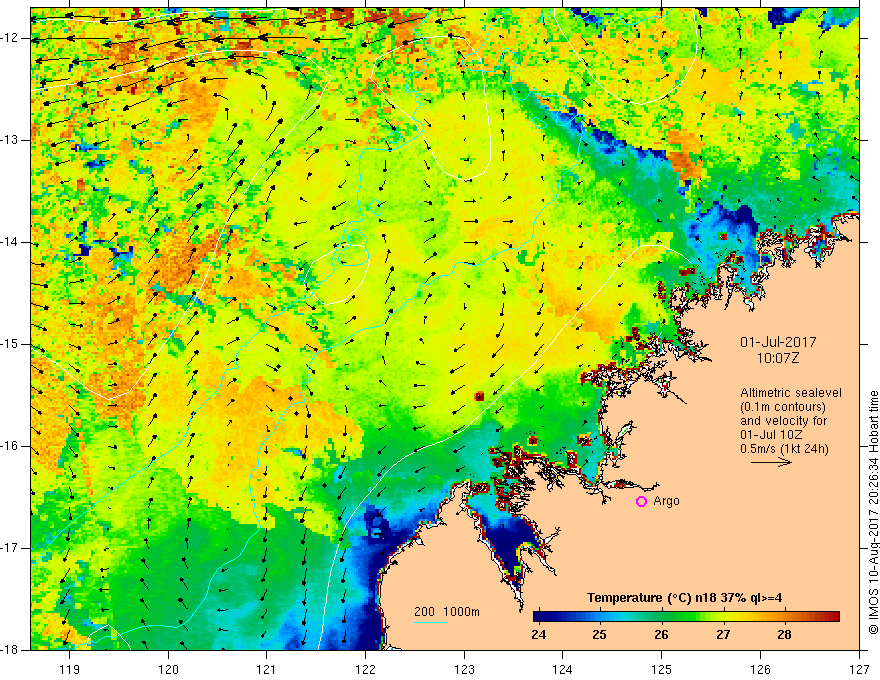Click the date text '01-Jul-2017'
880x680 pixels.
778,342
